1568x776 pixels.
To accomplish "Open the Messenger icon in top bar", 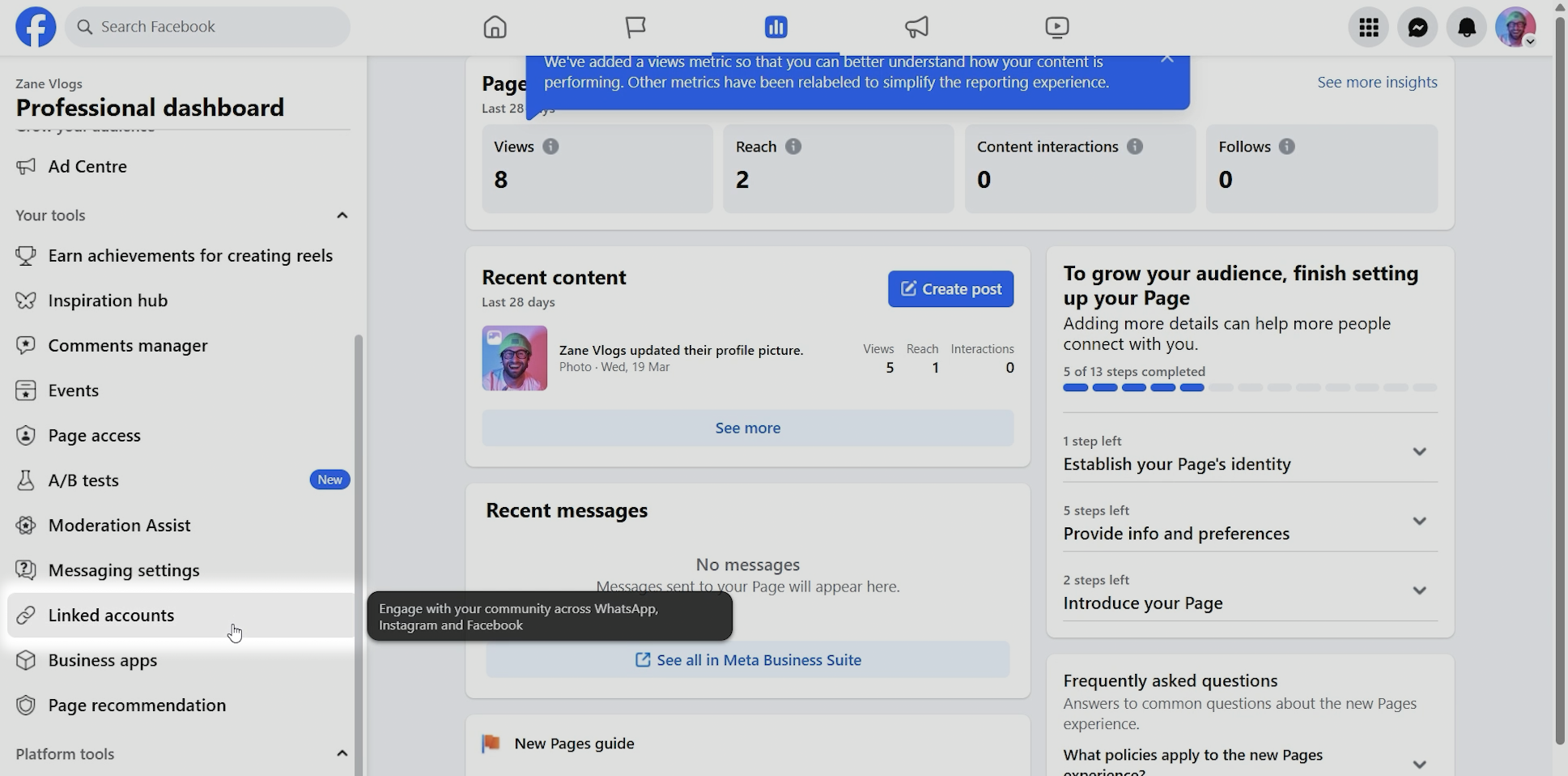I will (1417, 28).
